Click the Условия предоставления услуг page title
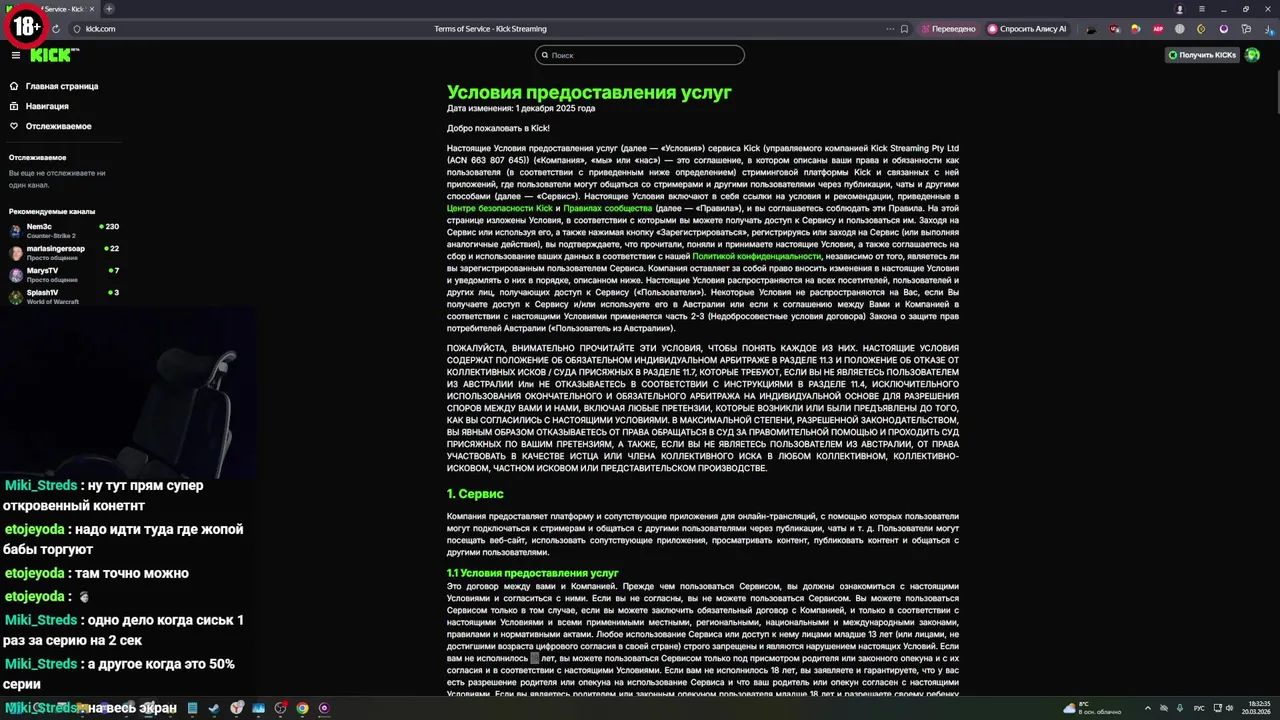 (589, 93)
